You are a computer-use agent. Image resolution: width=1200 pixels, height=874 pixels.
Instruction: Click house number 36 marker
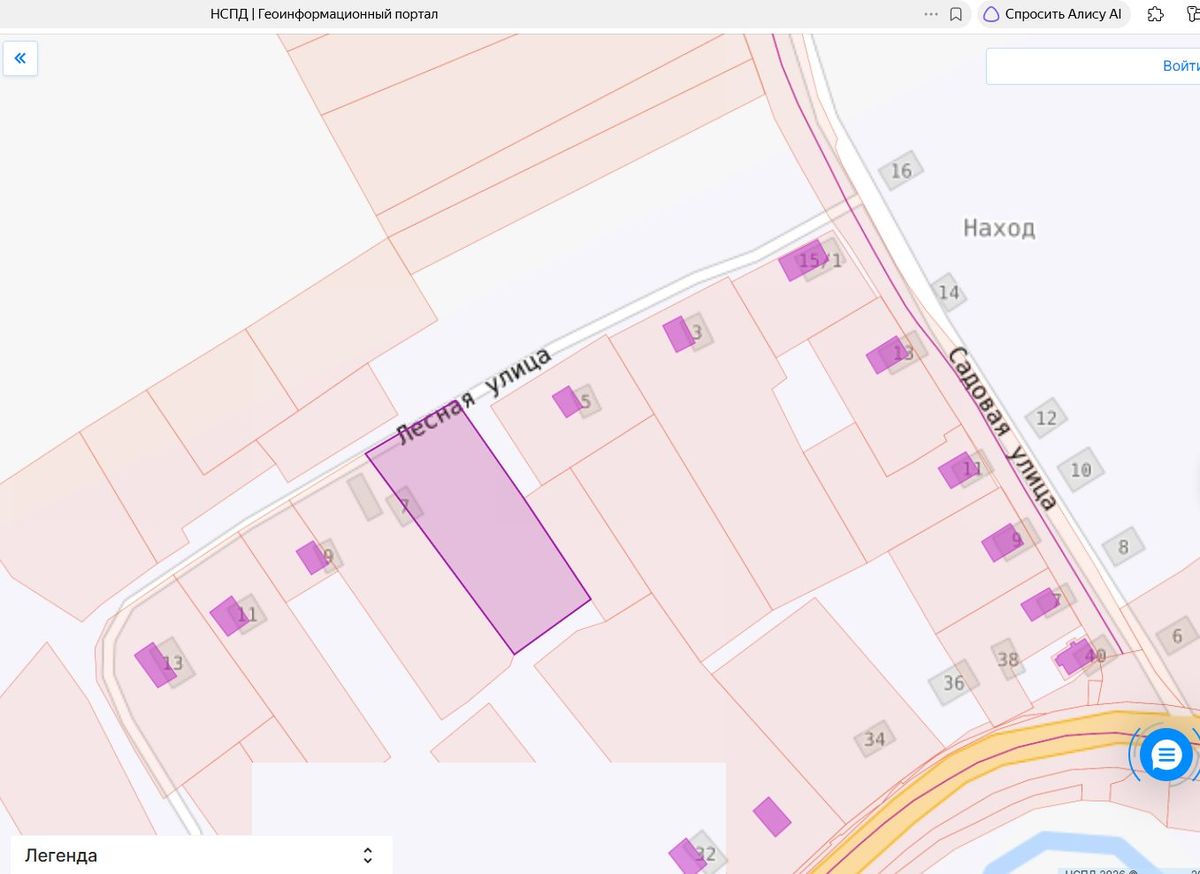tap(954, 683)
